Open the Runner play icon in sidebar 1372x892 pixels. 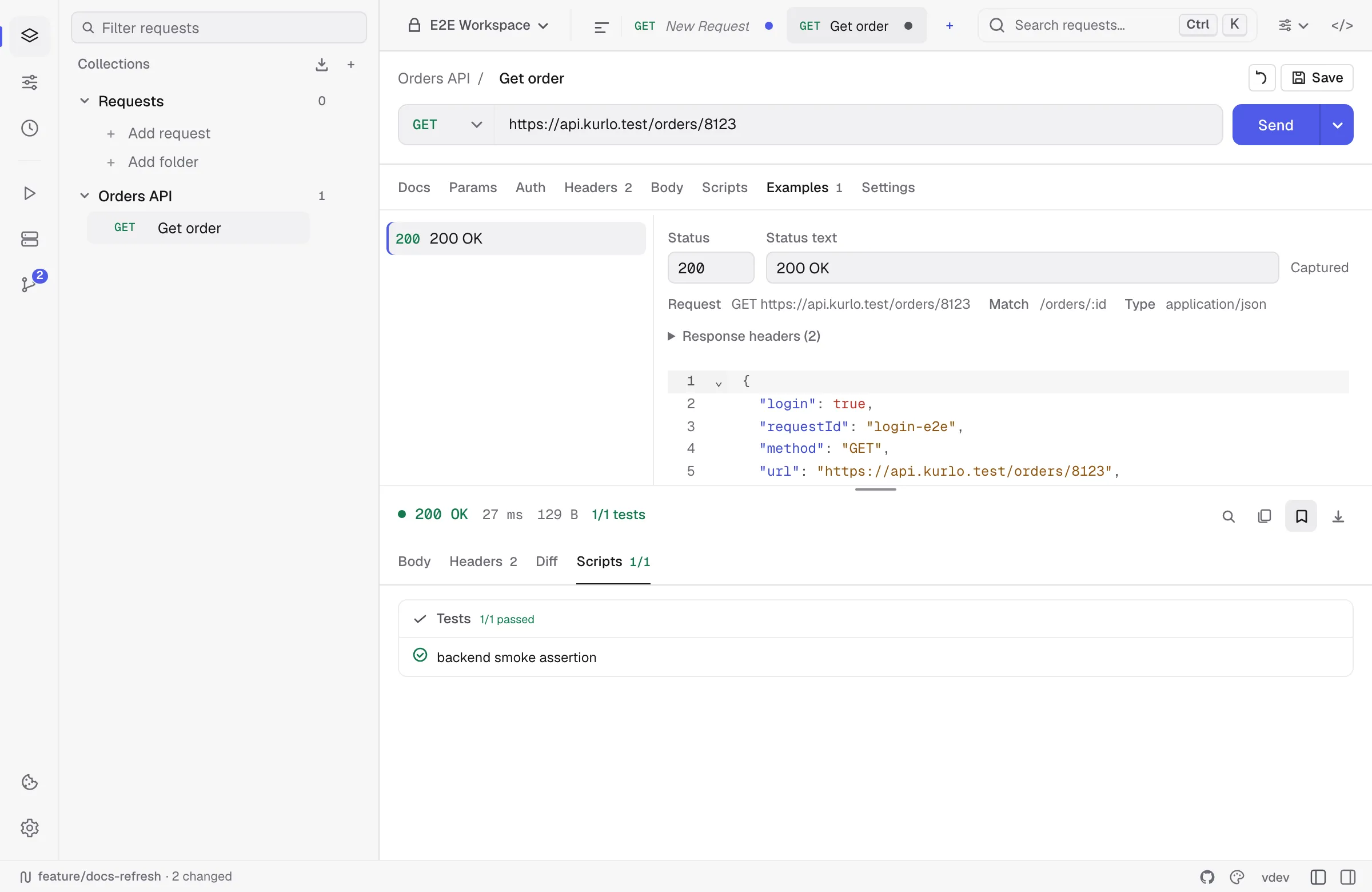point(29,193)
